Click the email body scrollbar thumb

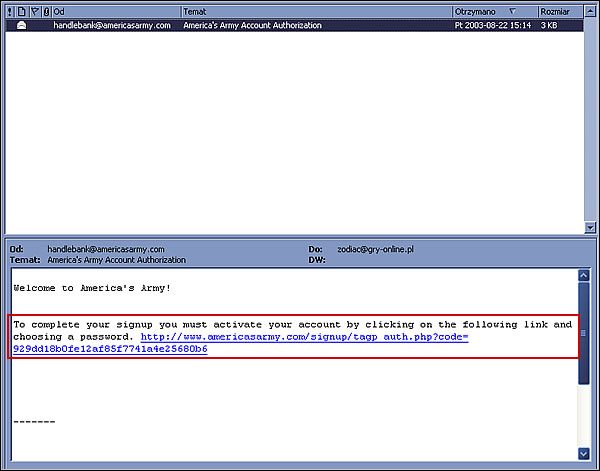583,333
